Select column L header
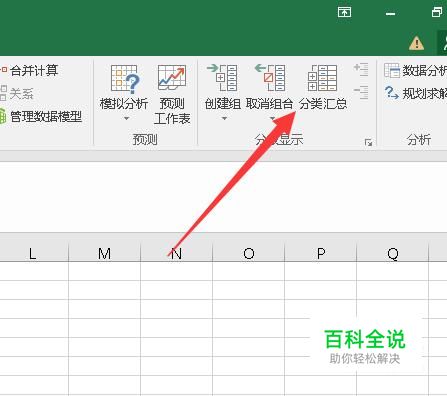 pos(32,253)
